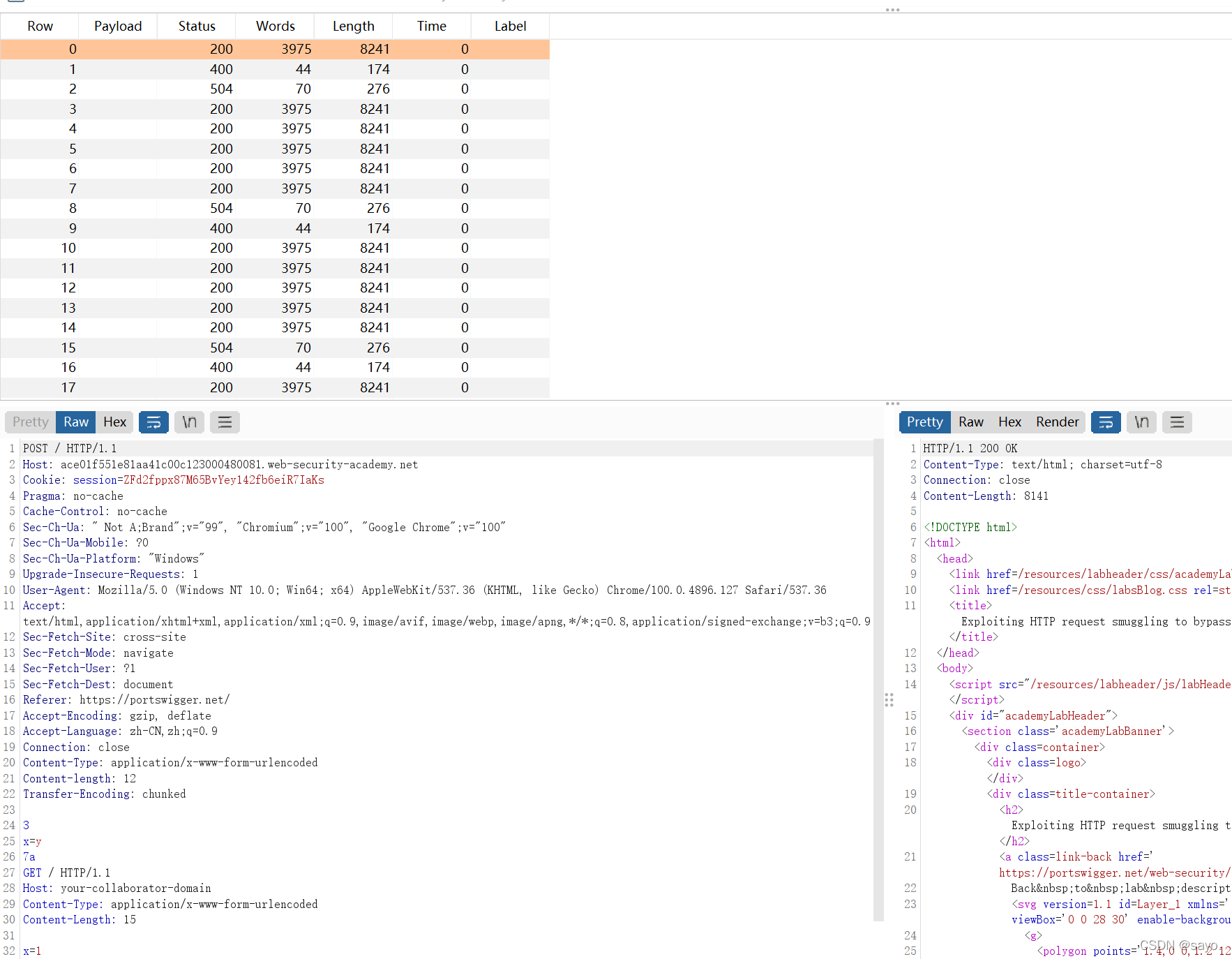This screenshot has width=1232, height=959.
Task: Toggle show non-printable characters in request pane
Action: click(189, 422)
